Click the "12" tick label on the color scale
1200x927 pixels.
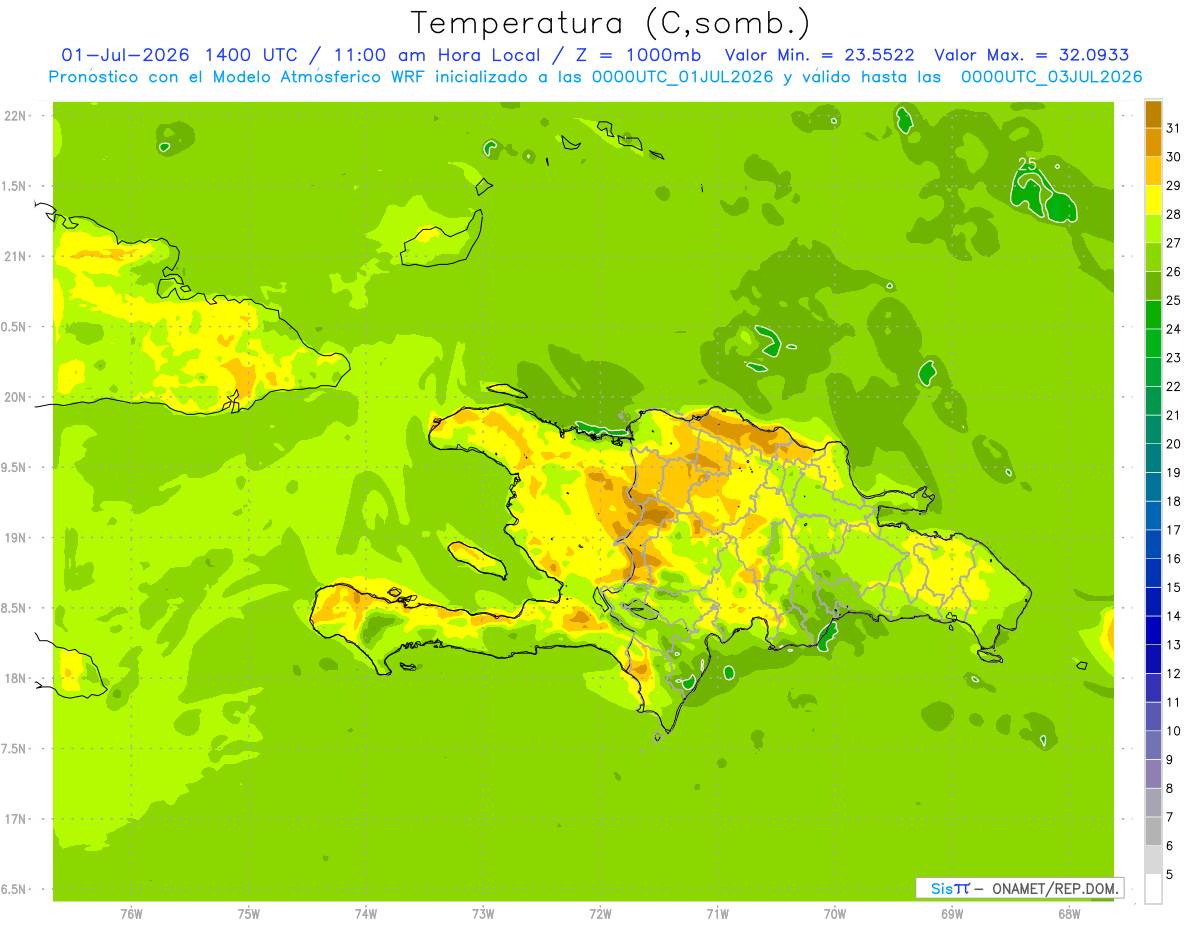pos(1173,674)
